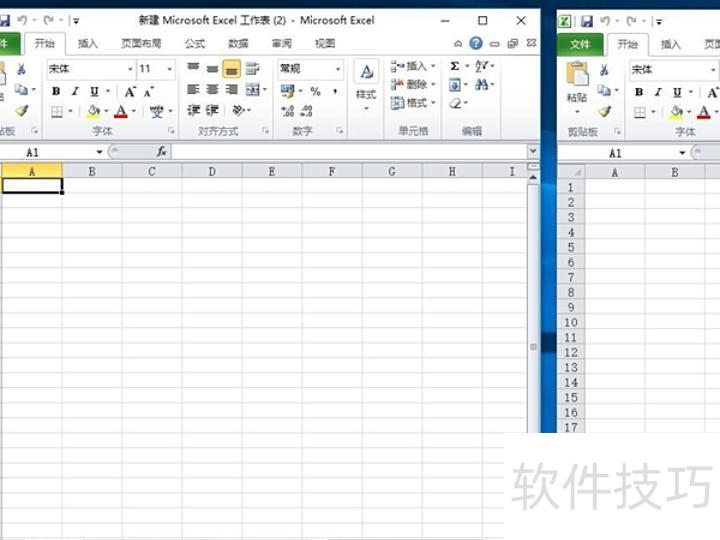
Task: Click Save icon in right Excel window
Action: [586, 21]
